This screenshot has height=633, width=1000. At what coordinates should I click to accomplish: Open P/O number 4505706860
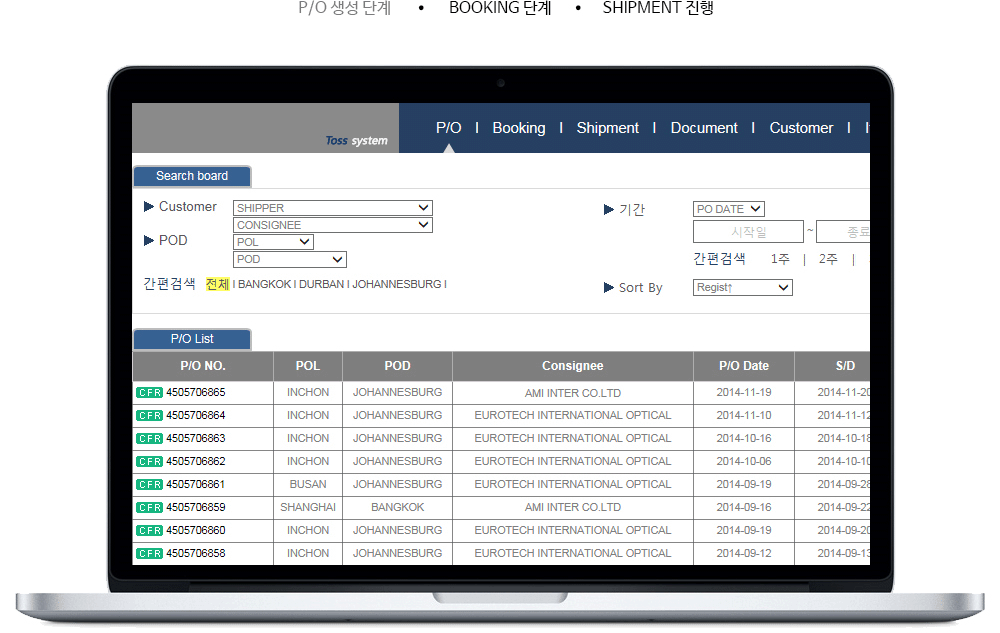[x=196, y=530]
